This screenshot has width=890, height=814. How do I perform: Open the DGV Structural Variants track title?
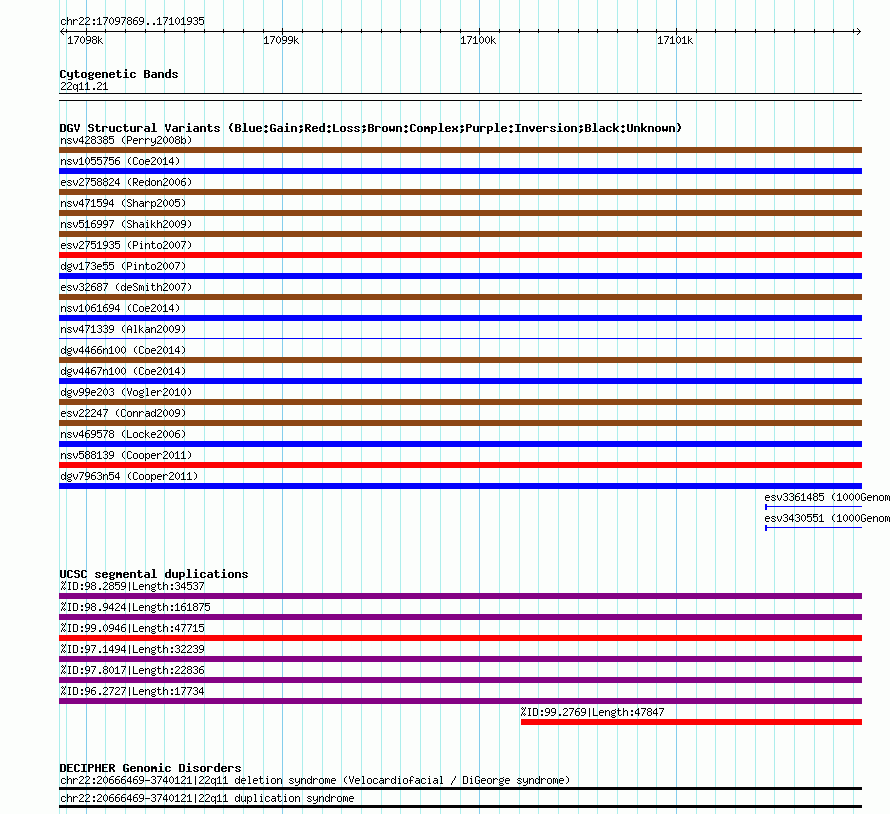tap(370, 128)
